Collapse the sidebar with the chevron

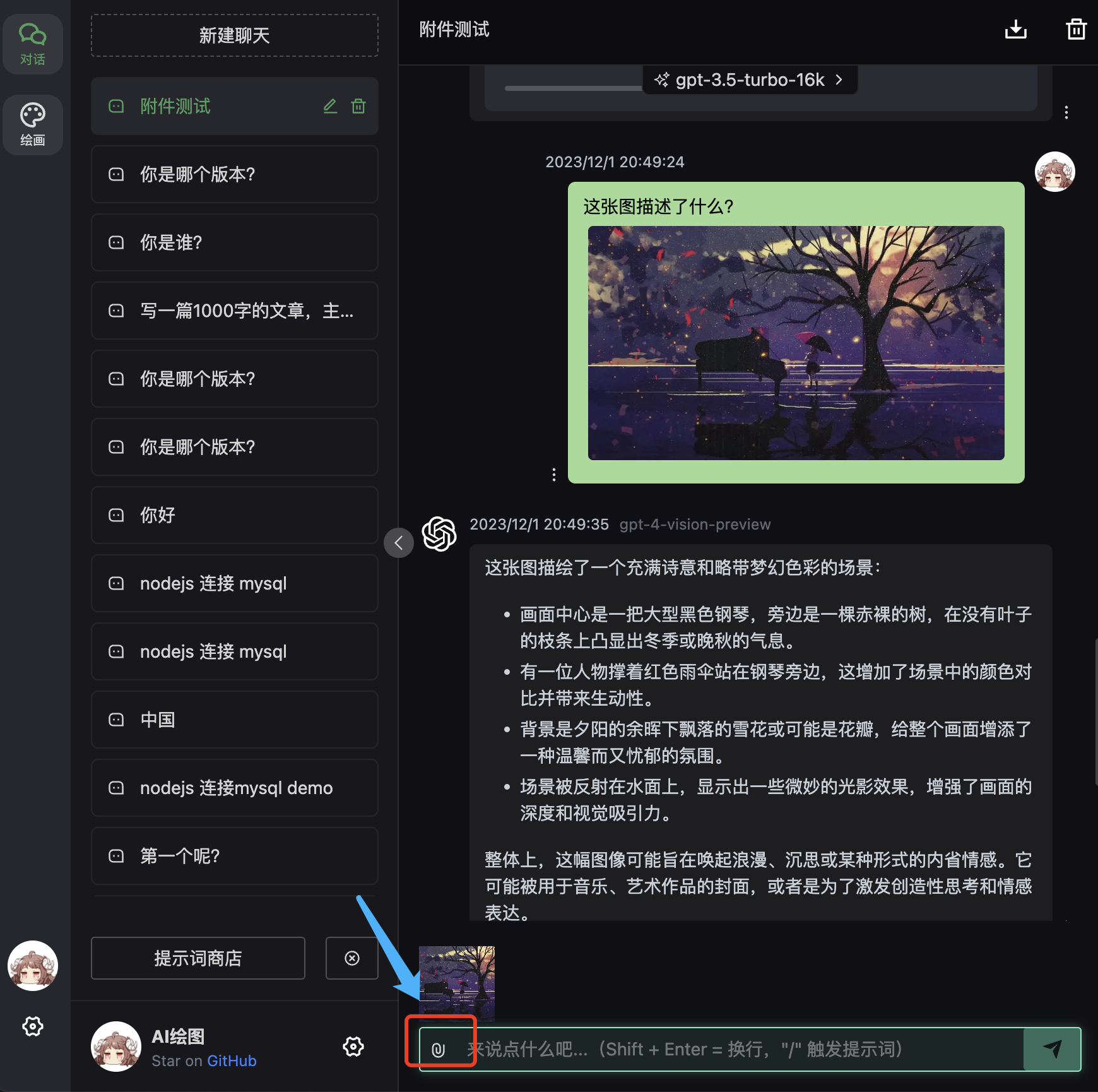(x=399, y=543)
